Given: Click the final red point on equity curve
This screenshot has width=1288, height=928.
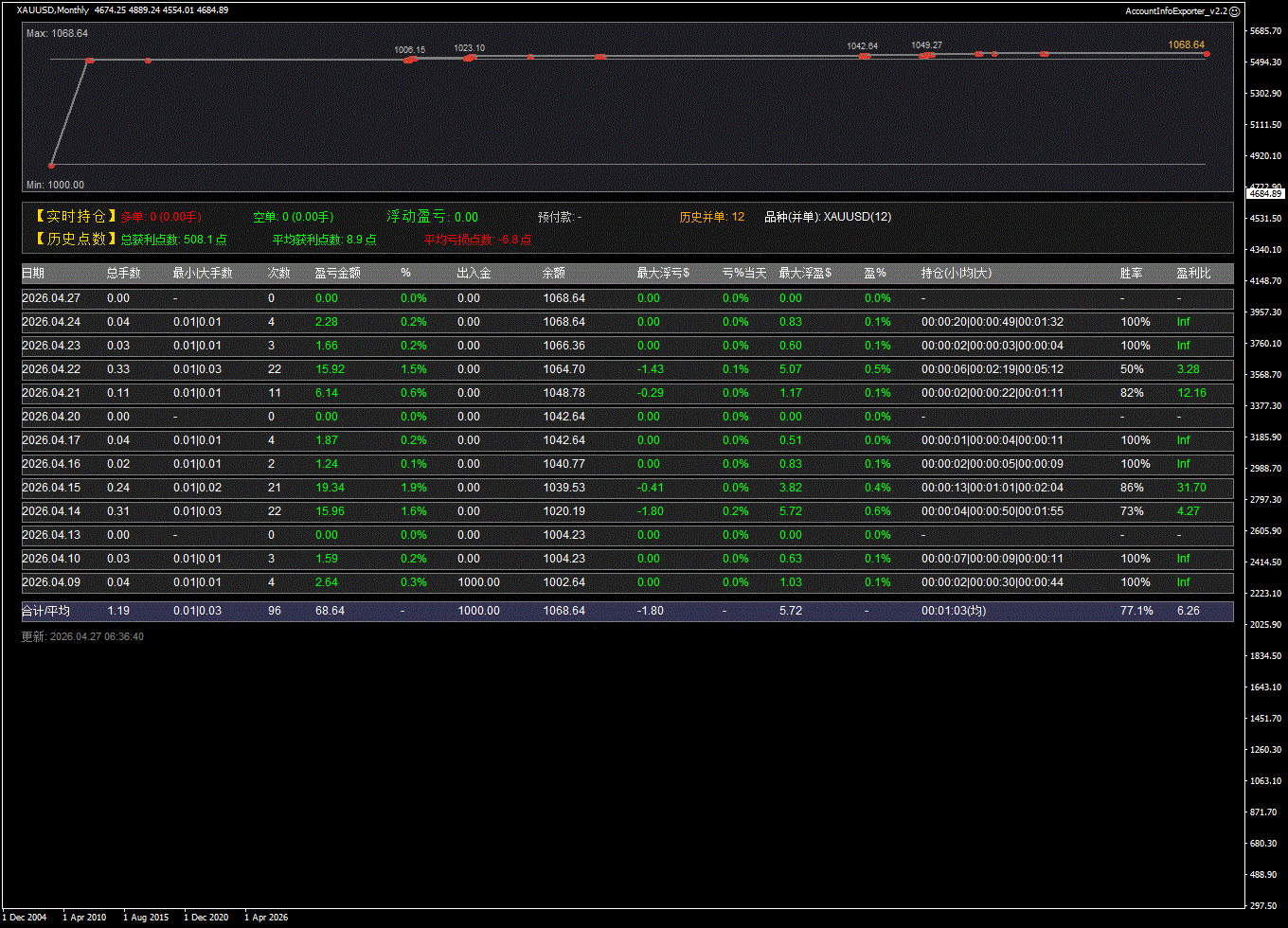Looking at the screenshot, I should coord(1207,54).
